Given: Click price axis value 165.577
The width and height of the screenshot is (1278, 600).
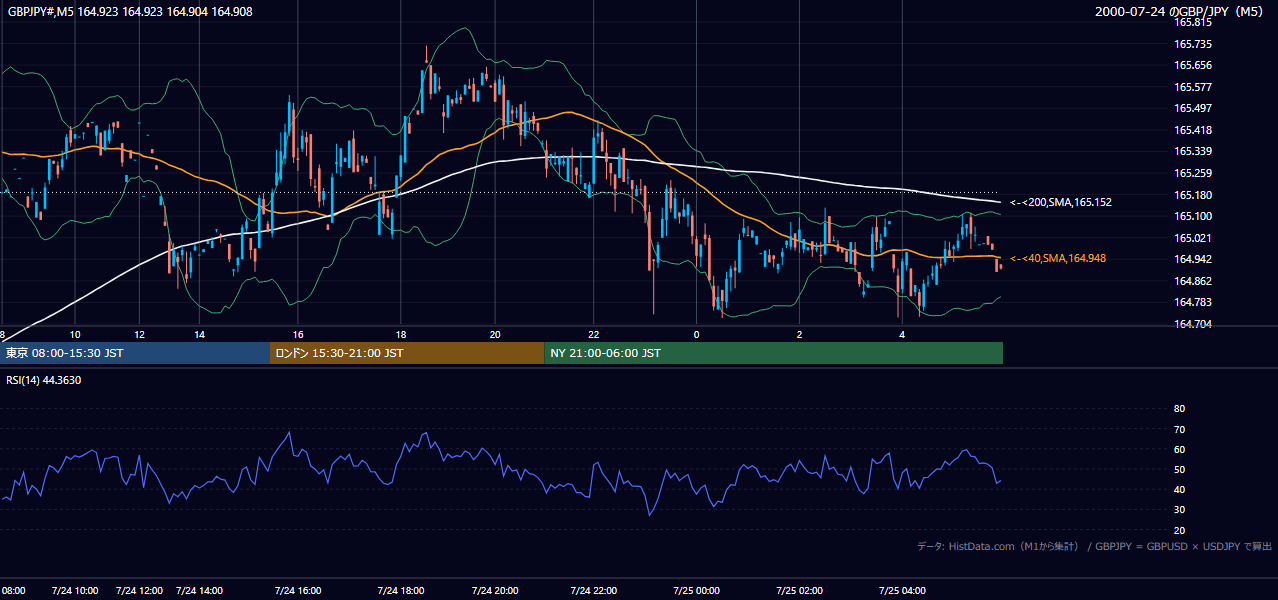Looking at the screenshot, I should (1192, 87).
